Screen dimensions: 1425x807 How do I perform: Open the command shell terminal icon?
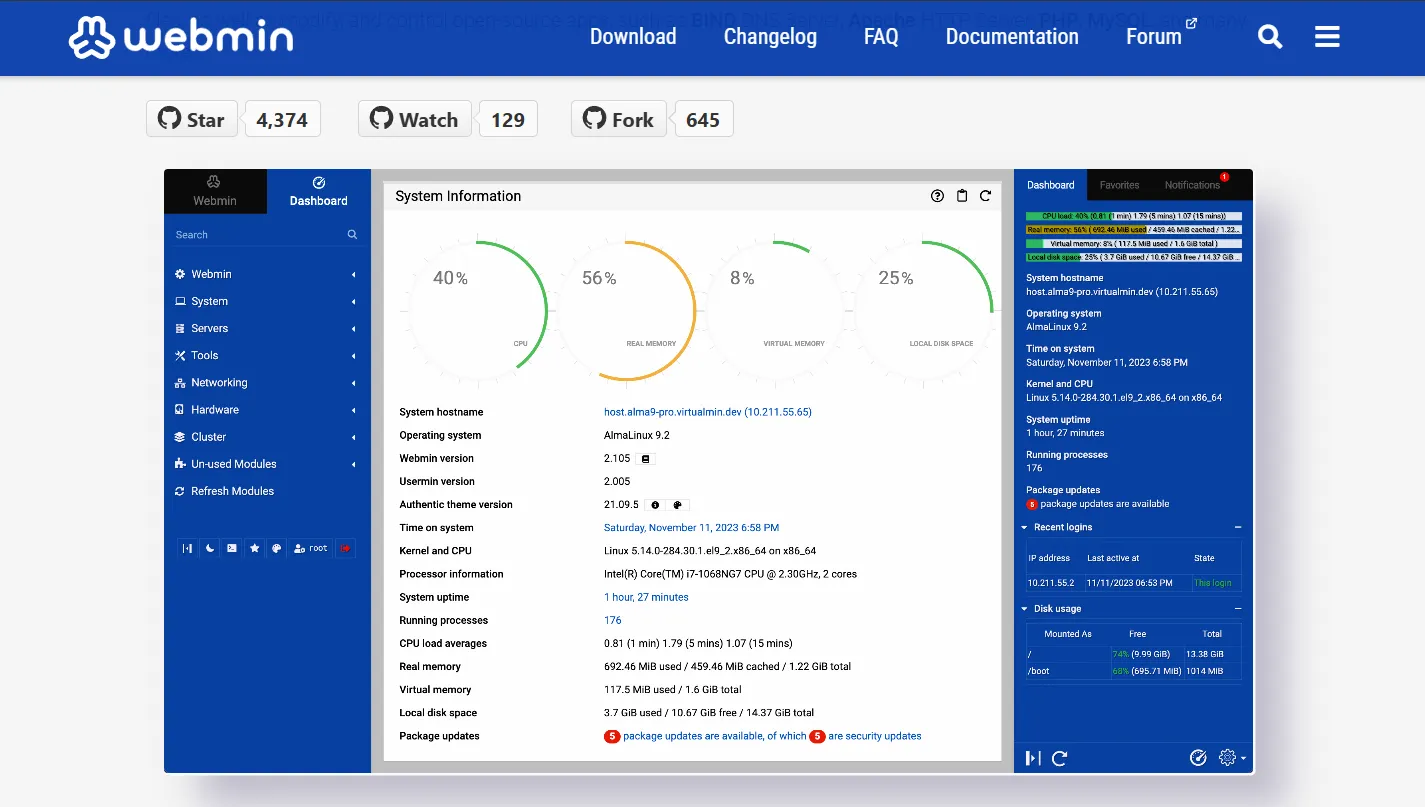point(232,548)
